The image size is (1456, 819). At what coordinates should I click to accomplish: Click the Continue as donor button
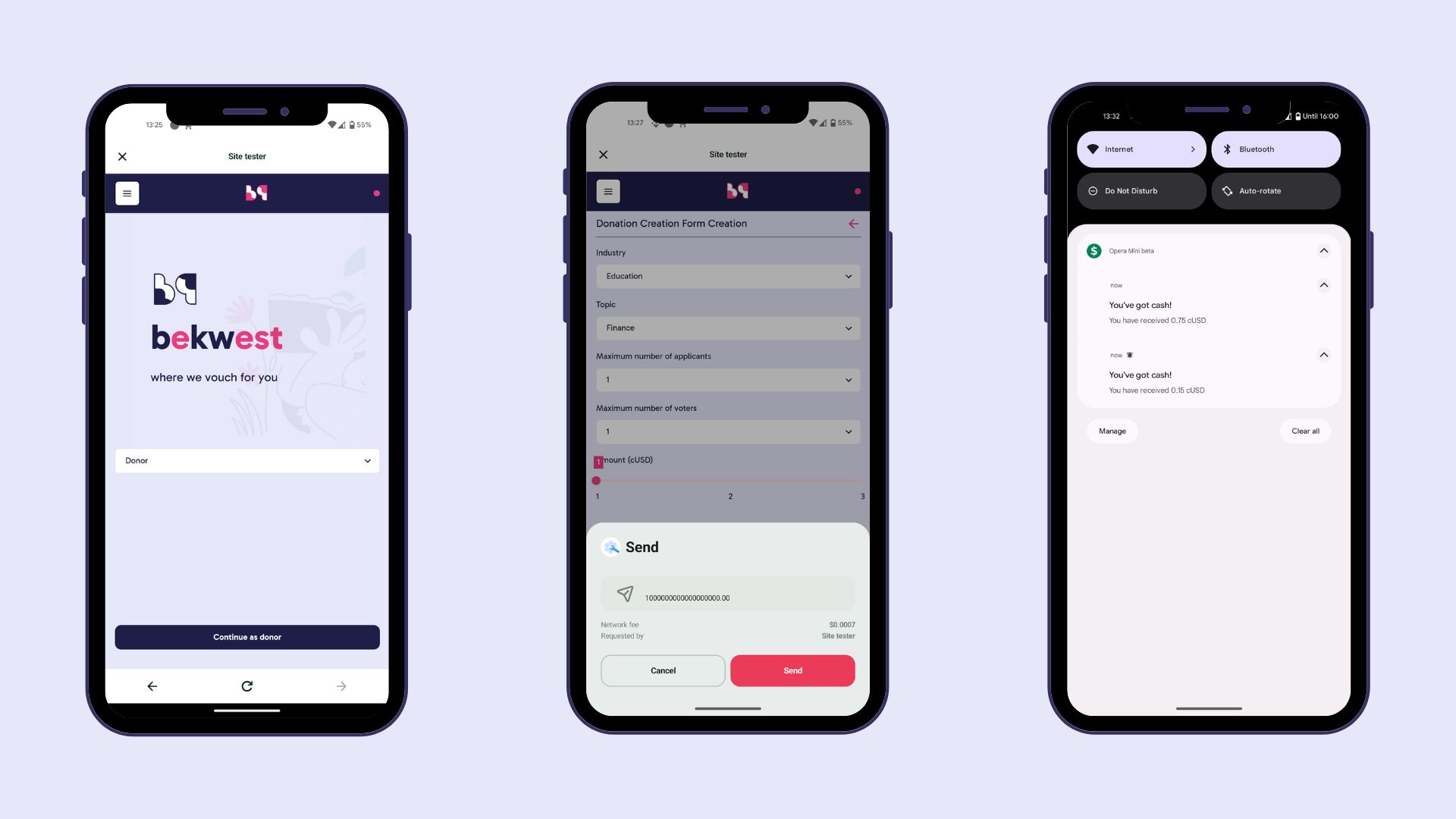246,637
